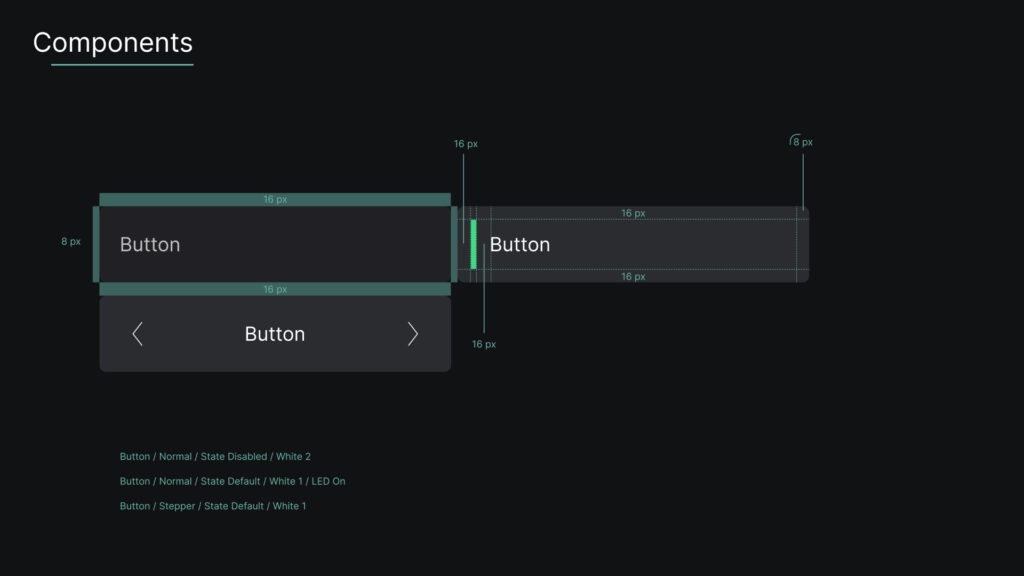Click the disabled Button with dim label
This screenshot has width=1024, height=576.
pyautogui.click(x=275, y=244)
